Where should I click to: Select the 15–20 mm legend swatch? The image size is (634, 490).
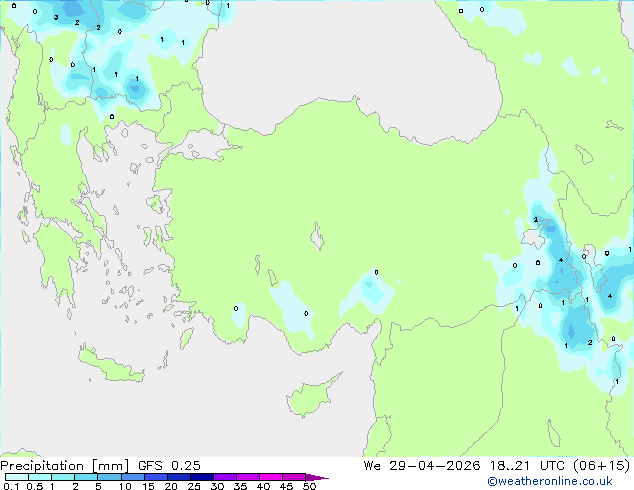[x=156, y=477]
